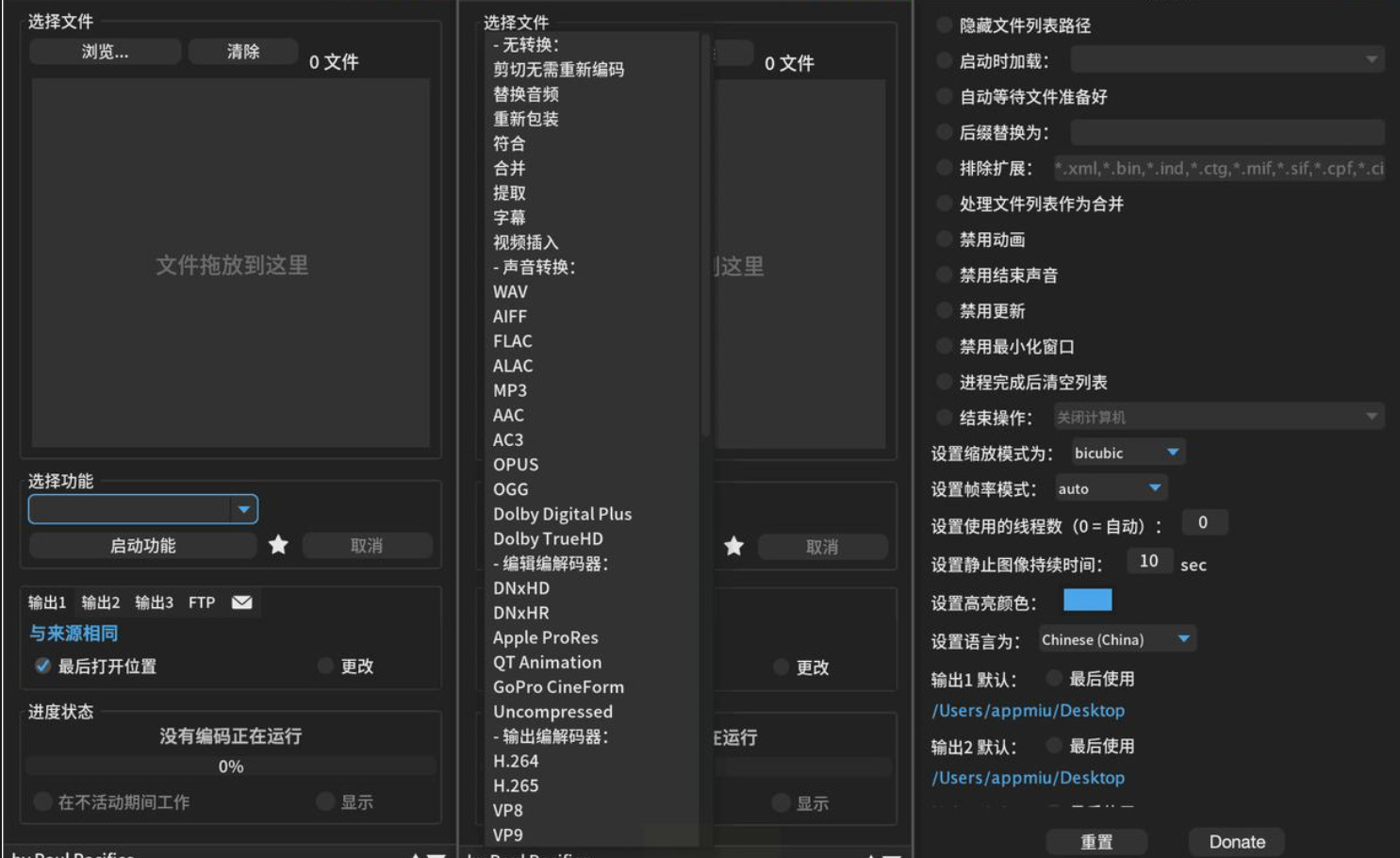The height and width of the screenshot is (858, 1400).
Task: Select H.264 in the function list
Action: click(516, 761)
